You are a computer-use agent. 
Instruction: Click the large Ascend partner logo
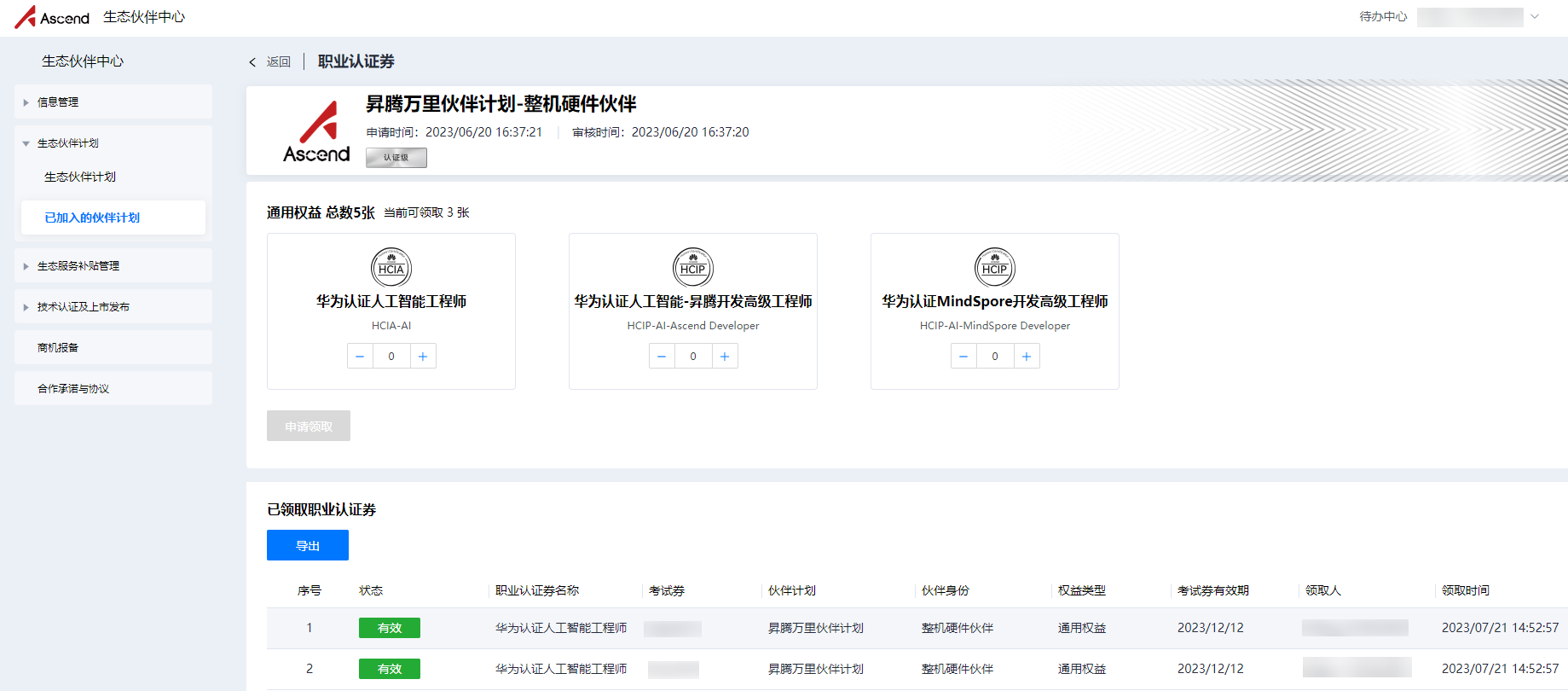click(x=316, y=131)
